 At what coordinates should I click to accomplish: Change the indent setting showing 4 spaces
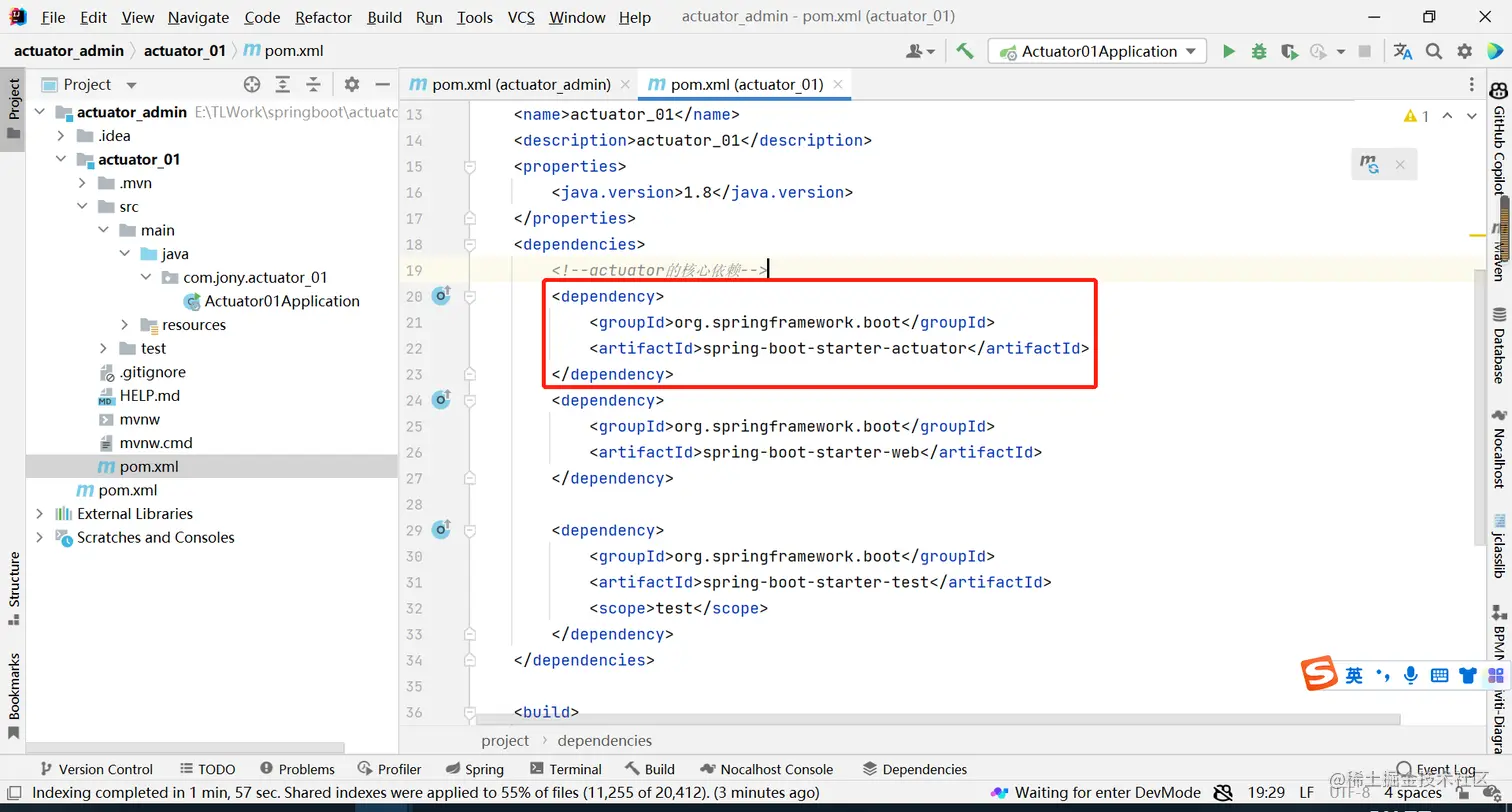click(x=1413, y=793)
